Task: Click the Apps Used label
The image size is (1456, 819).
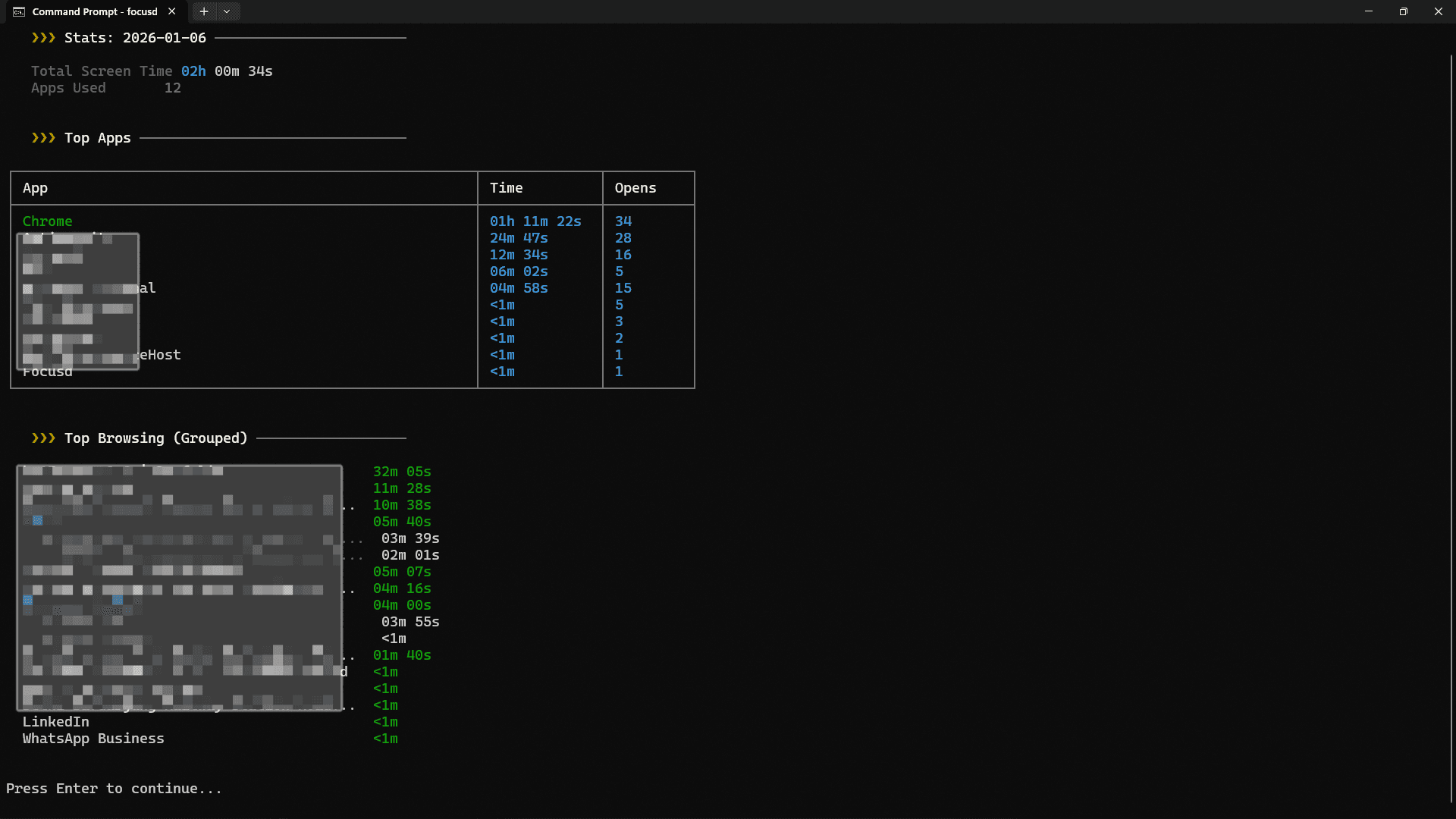Action: coord(68,88)
